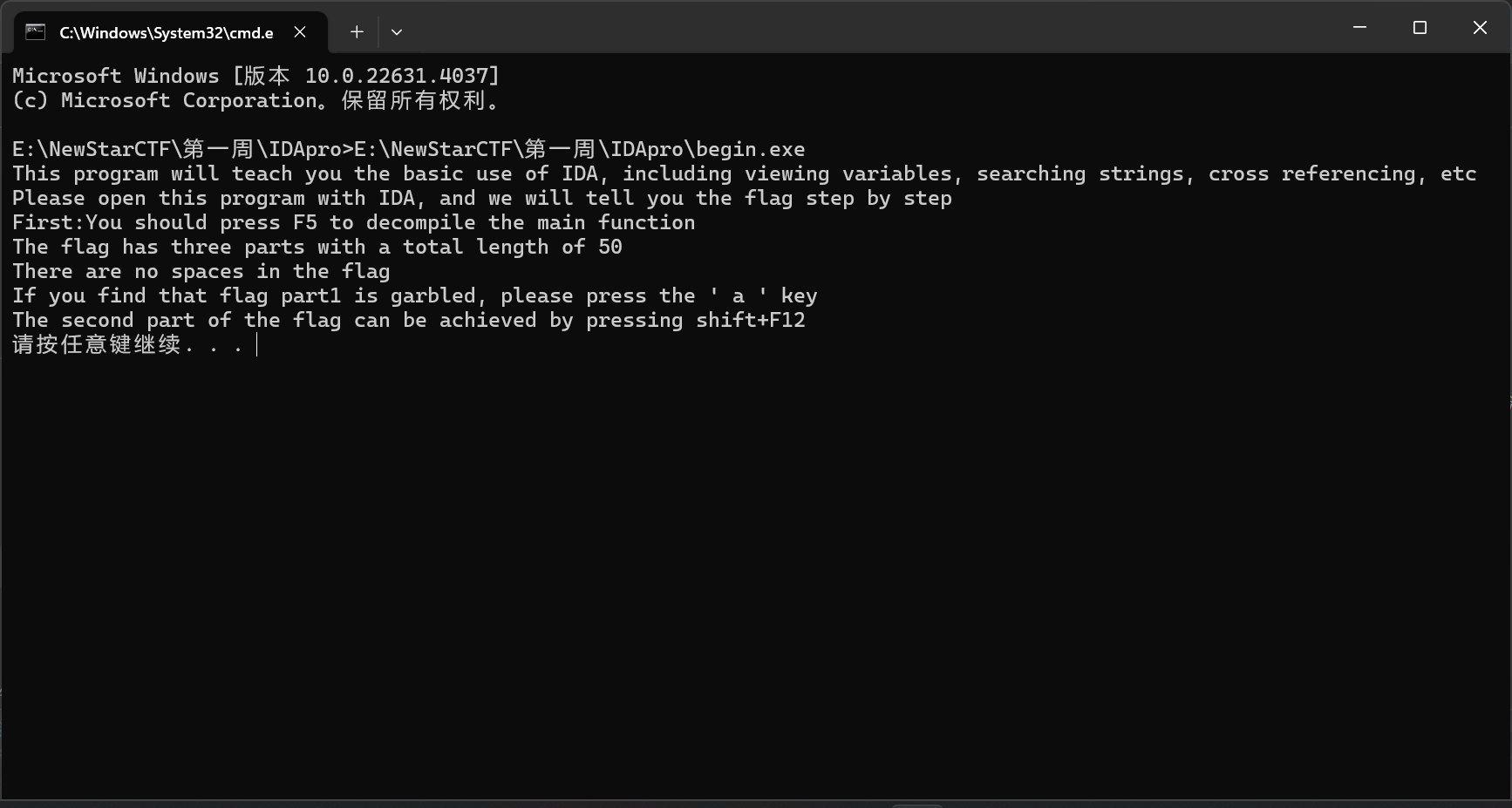Click the Microsoft Windows version line

tap(255, 76)
